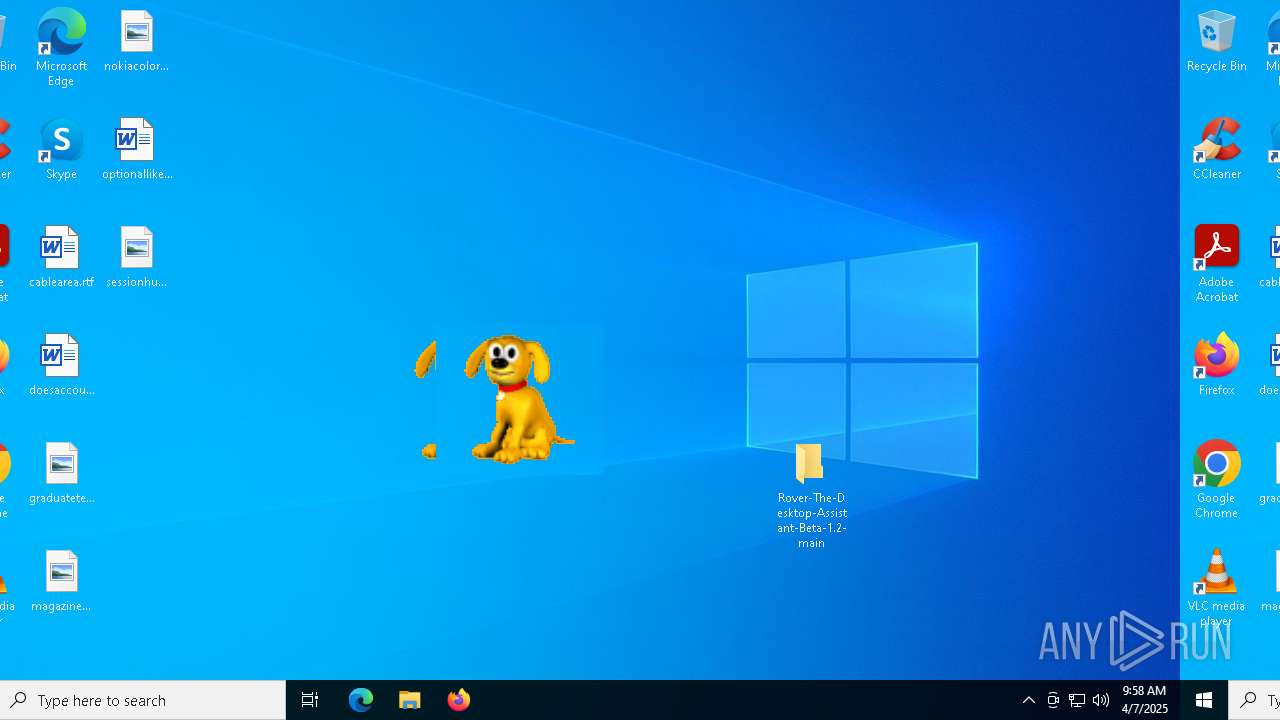Select the graduatete image file

pos(61,474)
